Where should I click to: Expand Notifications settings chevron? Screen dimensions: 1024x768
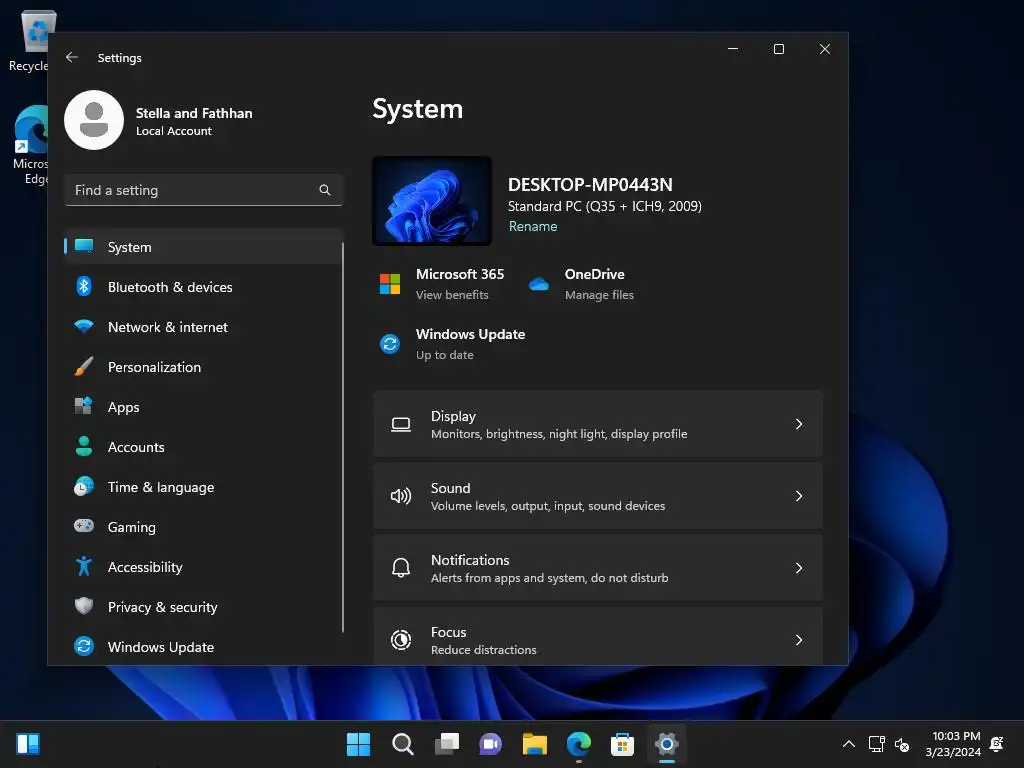point(799,568)
